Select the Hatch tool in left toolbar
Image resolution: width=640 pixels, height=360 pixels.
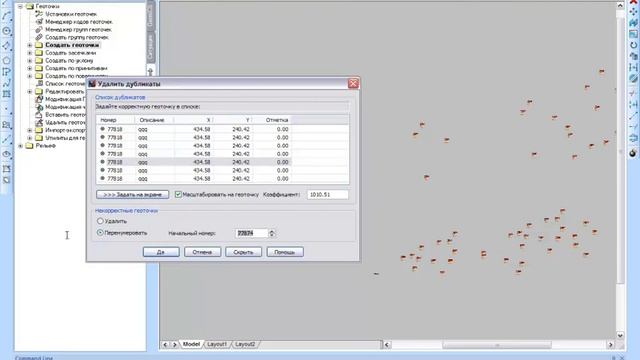[x=6, y=94]
